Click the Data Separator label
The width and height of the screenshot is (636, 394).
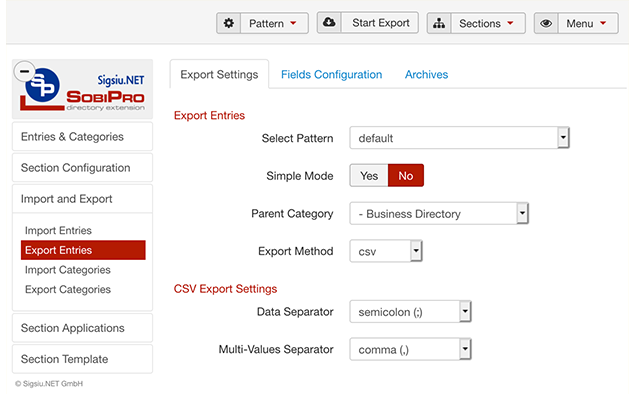(x=295, y=312)
